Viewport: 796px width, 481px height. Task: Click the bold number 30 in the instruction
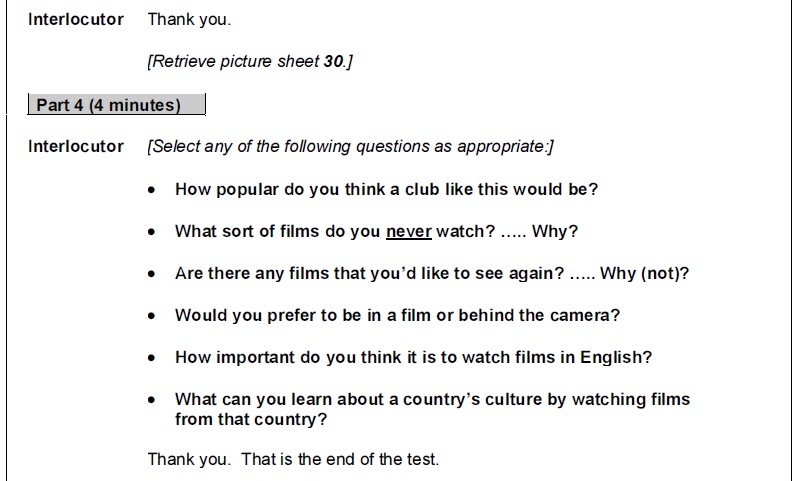coord(334,62)
